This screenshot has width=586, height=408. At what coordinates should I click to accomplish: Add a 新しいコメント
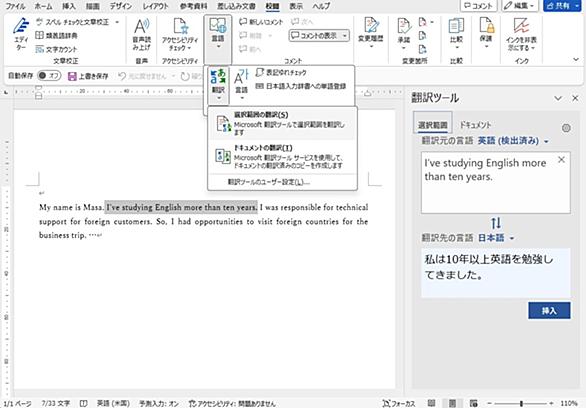point(261,22)
